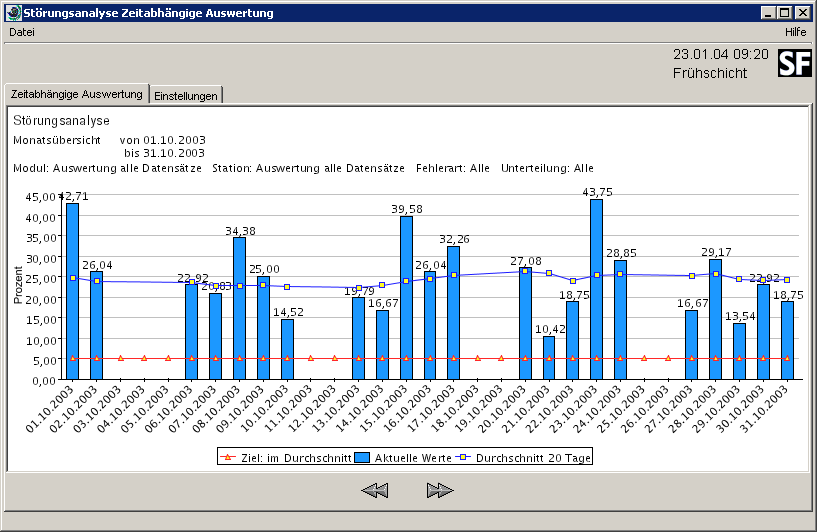Click the 5,00 y-axis value
This screenshot has width=817, height=532.
click(44, 361)
